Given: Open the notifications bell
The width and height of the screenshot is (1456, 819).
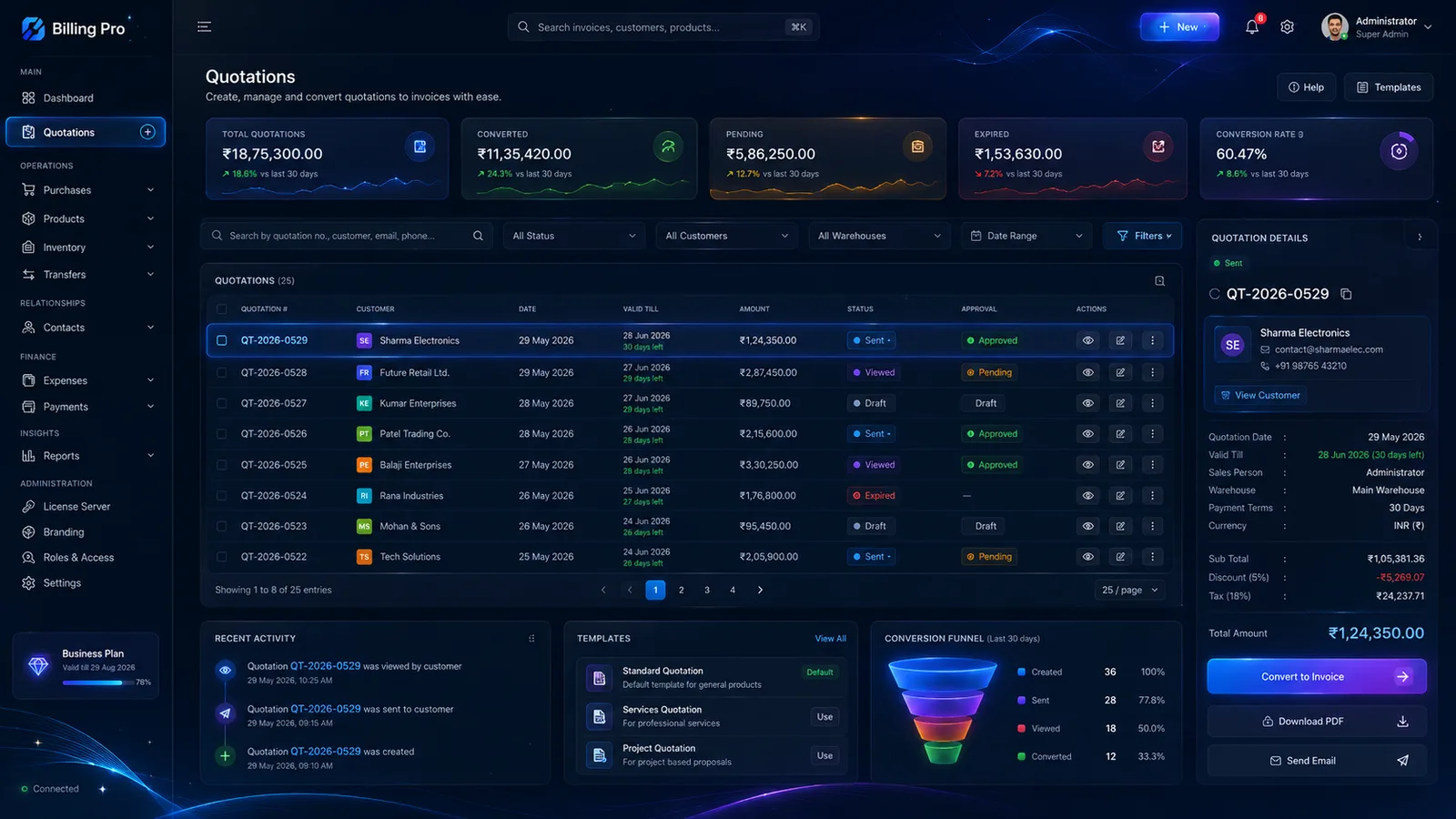Looking at the screenshot, I should (1252, 27).
